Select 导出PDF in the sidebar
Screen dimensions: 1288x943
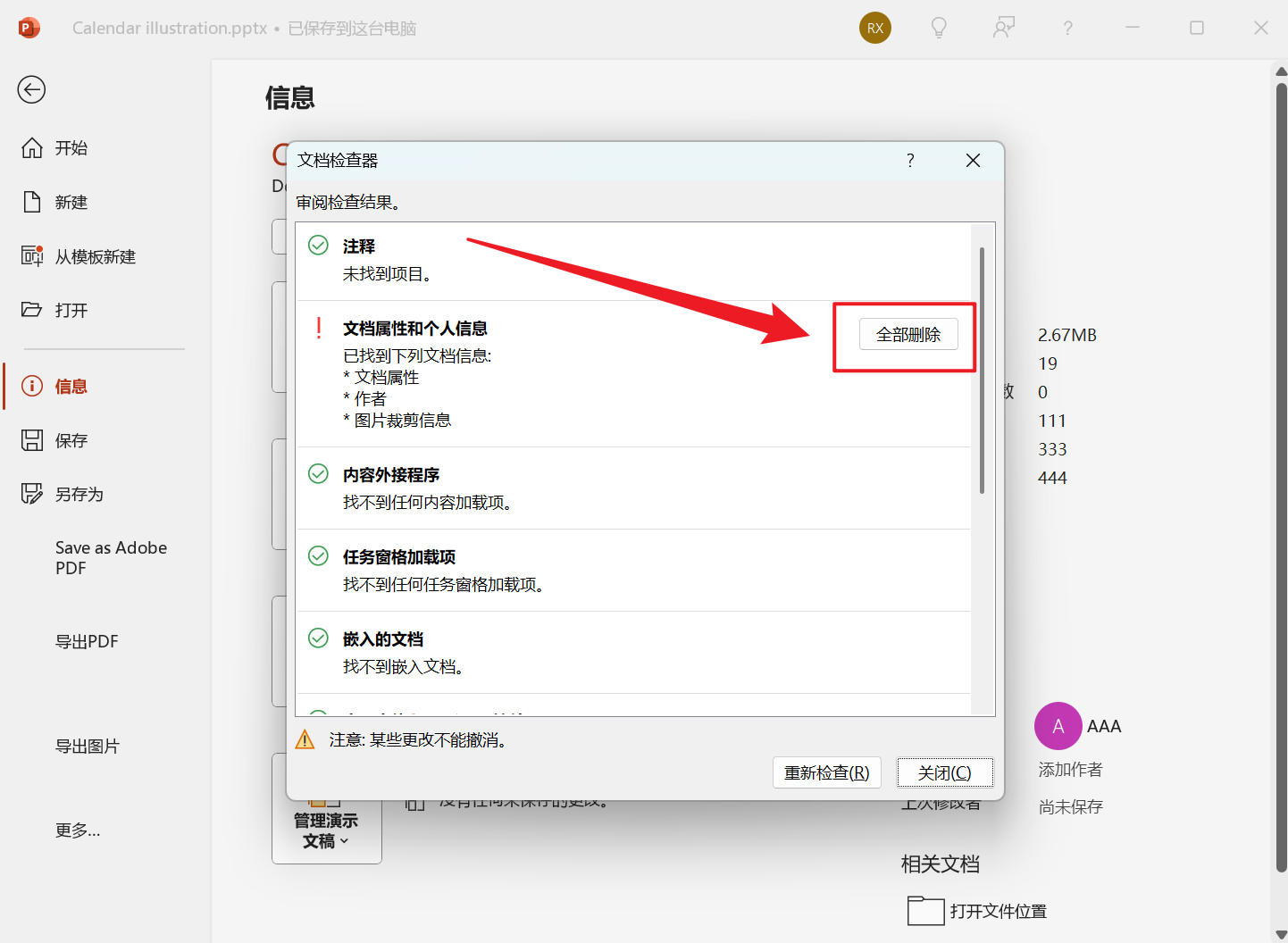pos(87,641)
